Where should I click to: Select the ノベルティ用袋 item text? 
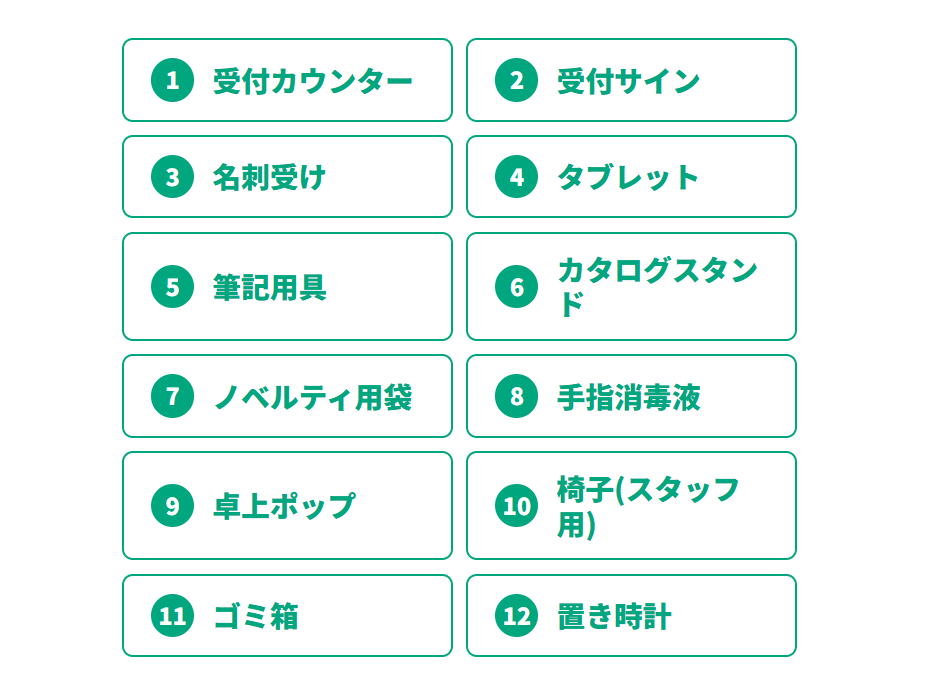coord(312,396)
